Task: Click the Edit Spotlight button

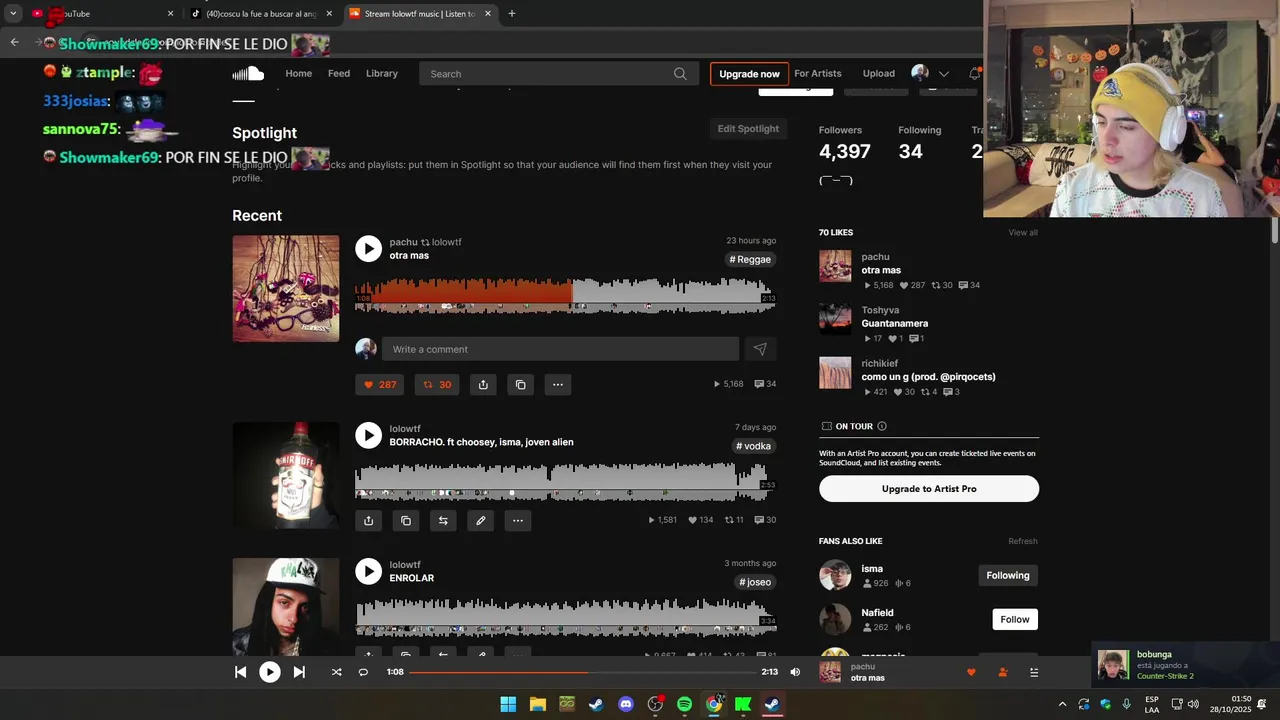Action: point(748,128)
